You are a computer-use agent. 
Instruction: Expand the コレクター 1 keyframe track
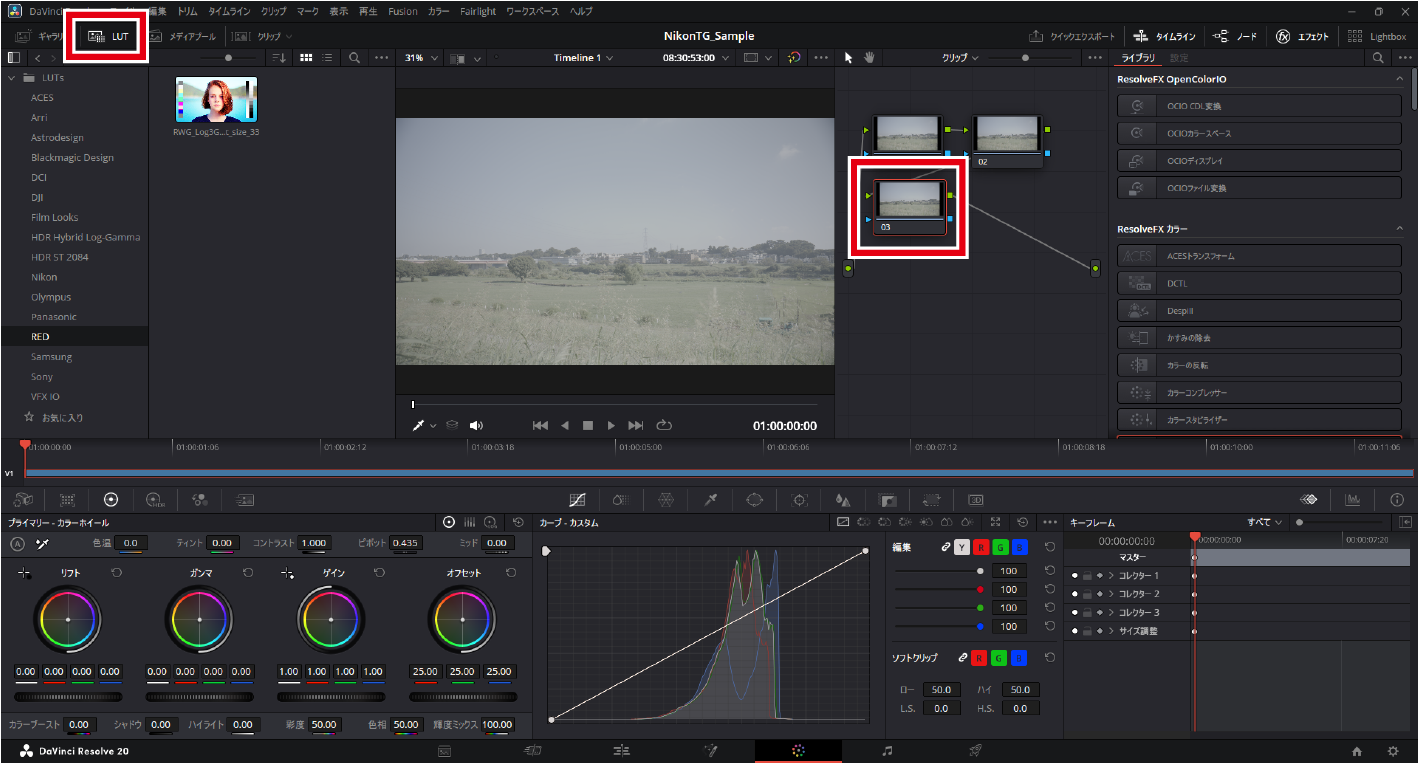(x=1111, y=576)
